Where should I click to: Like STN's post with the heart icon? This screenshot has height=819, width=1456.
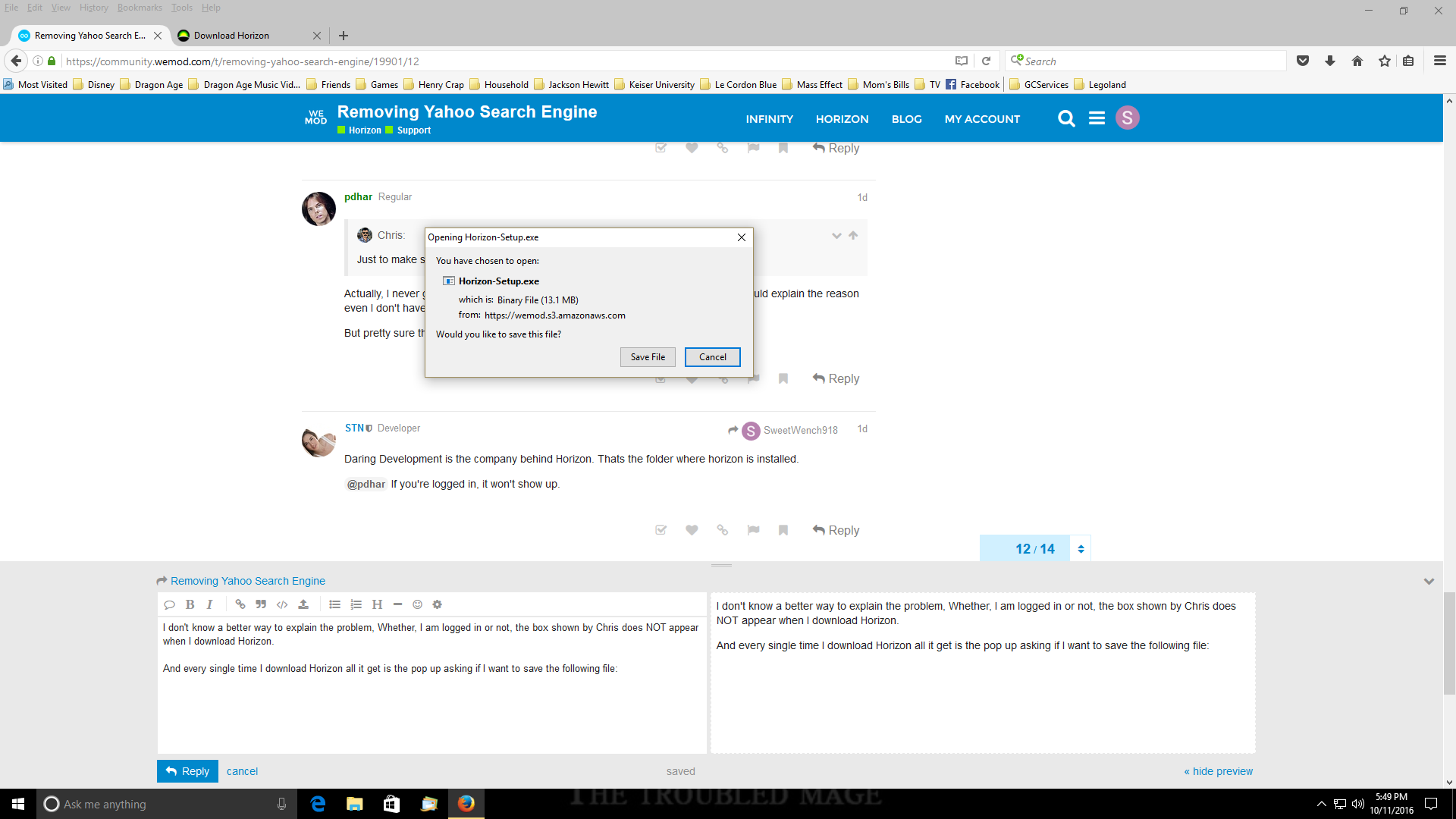click(692, 530)
